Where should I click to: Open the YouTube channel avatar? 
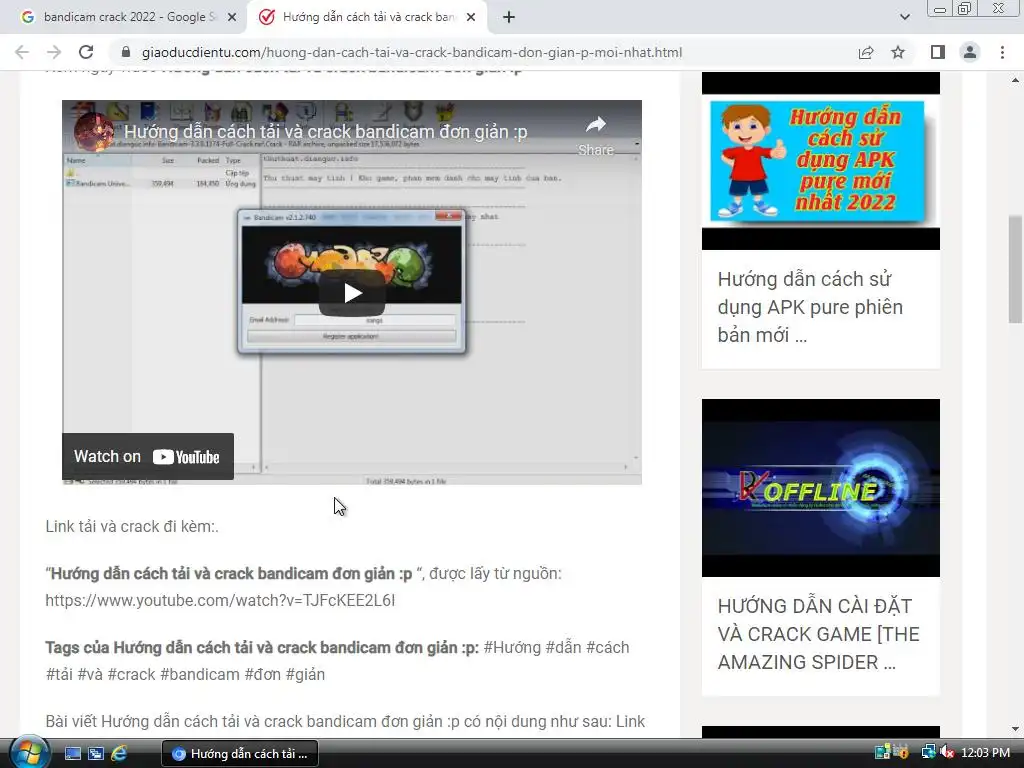[x=93, y=131]
